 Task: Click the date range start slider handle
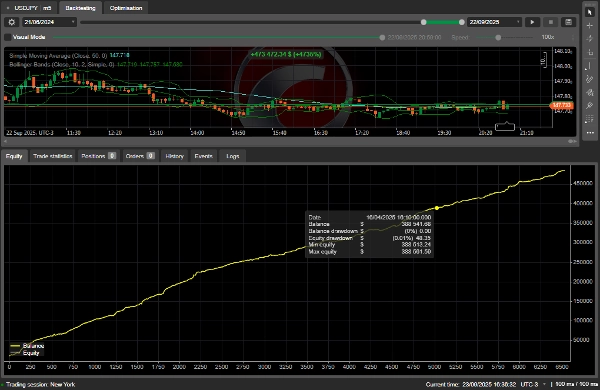(x=424, y=22)
